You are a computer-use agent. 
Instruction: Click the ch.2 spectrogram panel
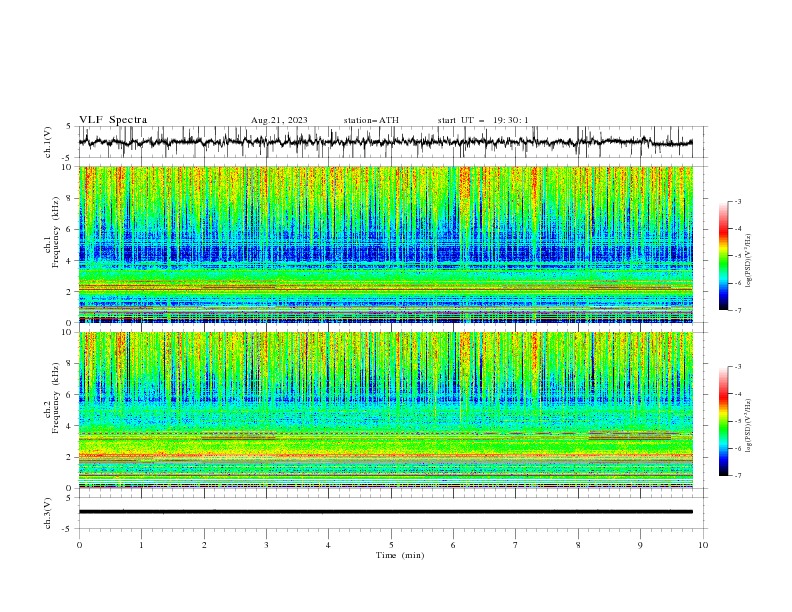pos(385,410)
